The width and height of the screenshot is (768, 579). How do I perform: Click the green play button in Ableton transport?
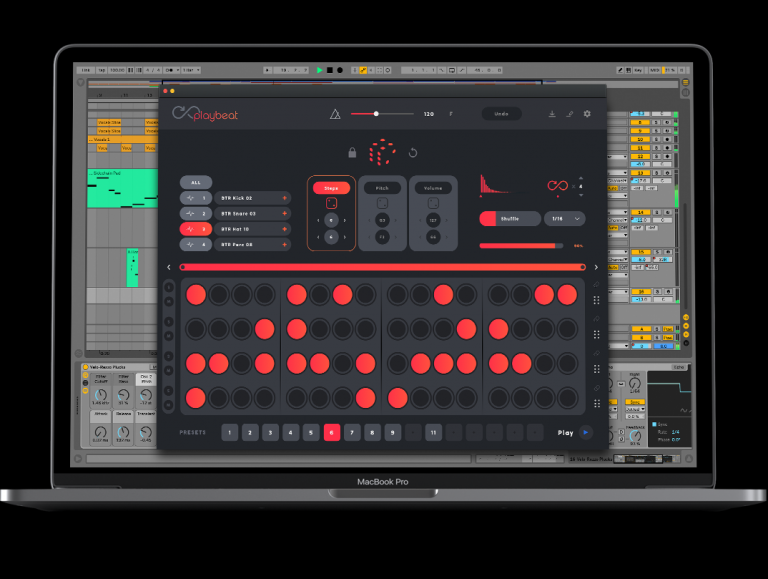point(319,70)
